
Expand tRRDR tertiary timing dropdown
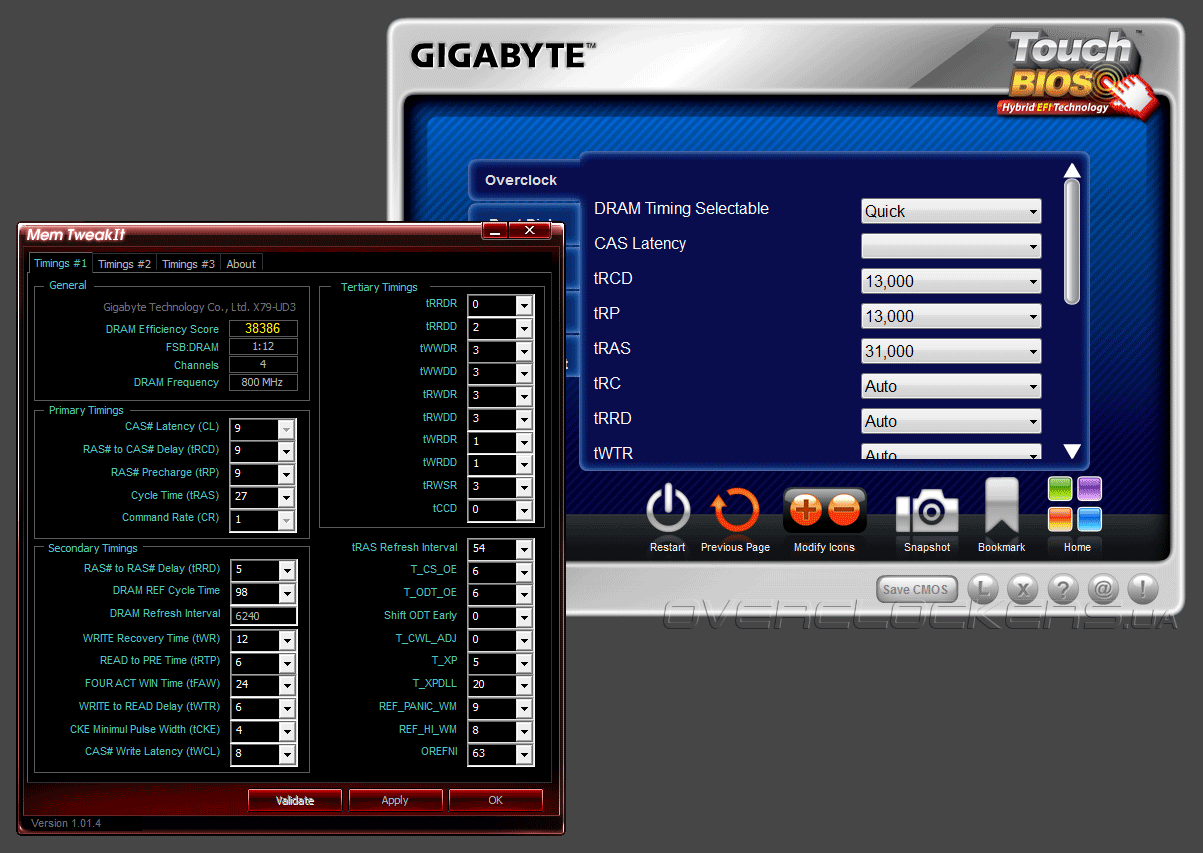pos(524,305)
